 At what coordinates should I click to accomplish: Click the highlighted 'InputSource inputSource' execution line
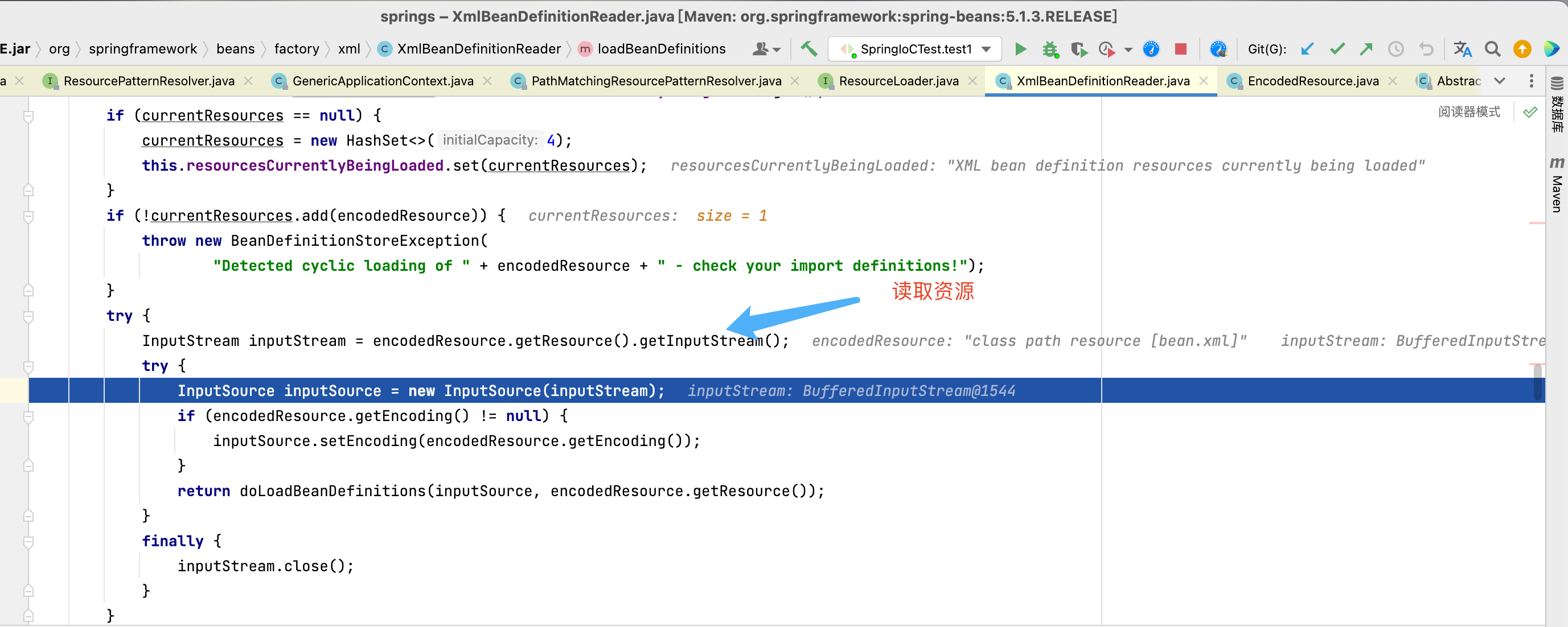[x=786, y=390]
